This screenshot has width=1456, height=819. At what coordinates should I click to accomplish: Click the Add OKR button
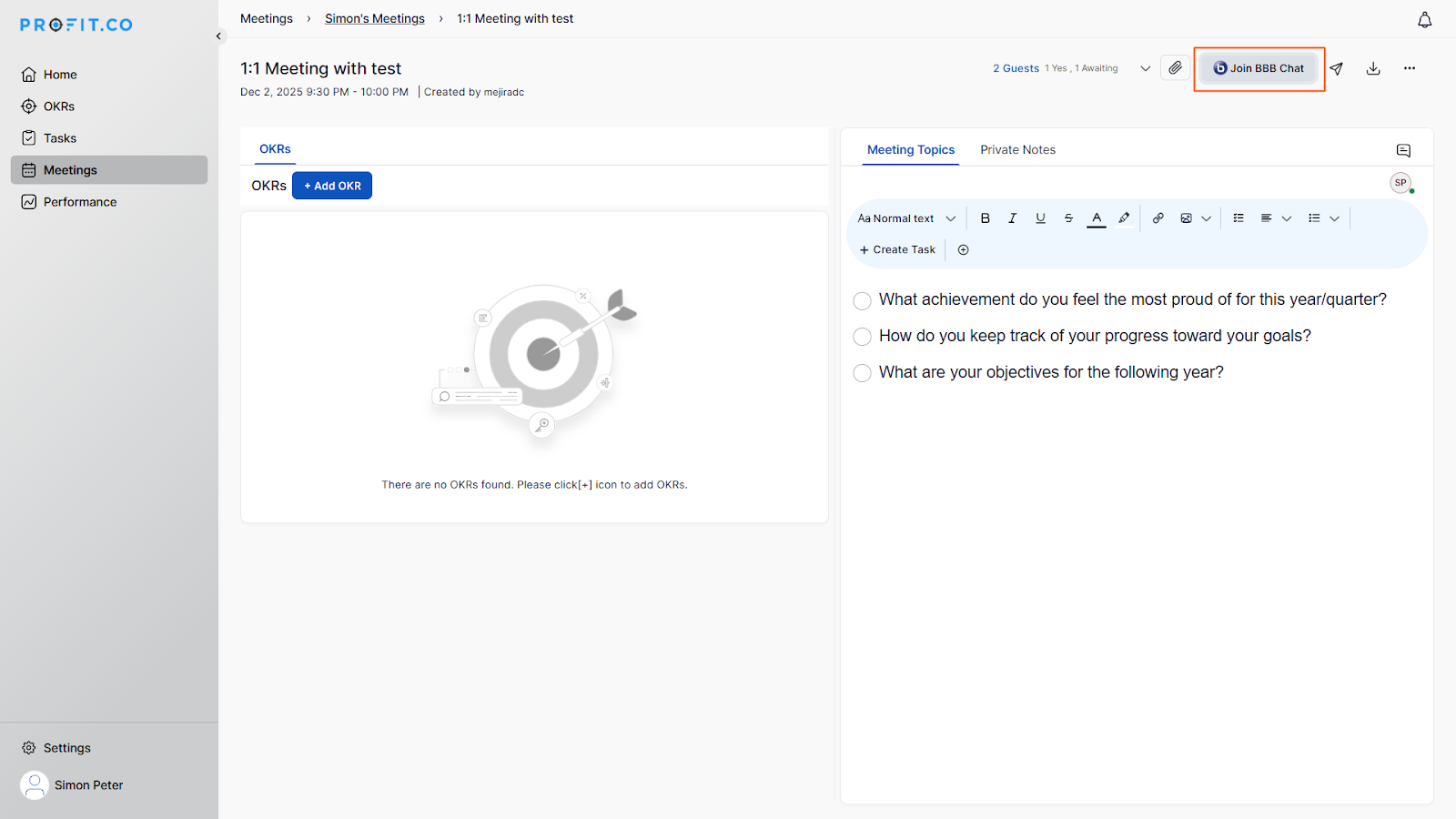tap(332, 186)
